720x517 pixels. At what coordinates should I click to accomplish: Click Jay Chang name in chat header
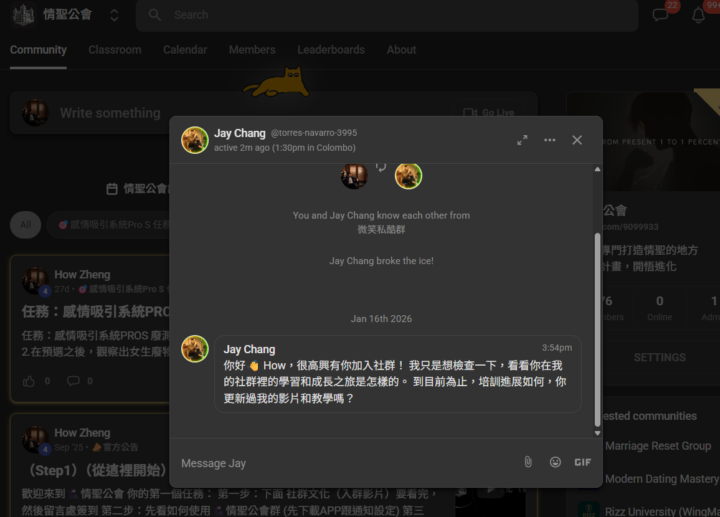pyautogui.click(x=240, y=133)
